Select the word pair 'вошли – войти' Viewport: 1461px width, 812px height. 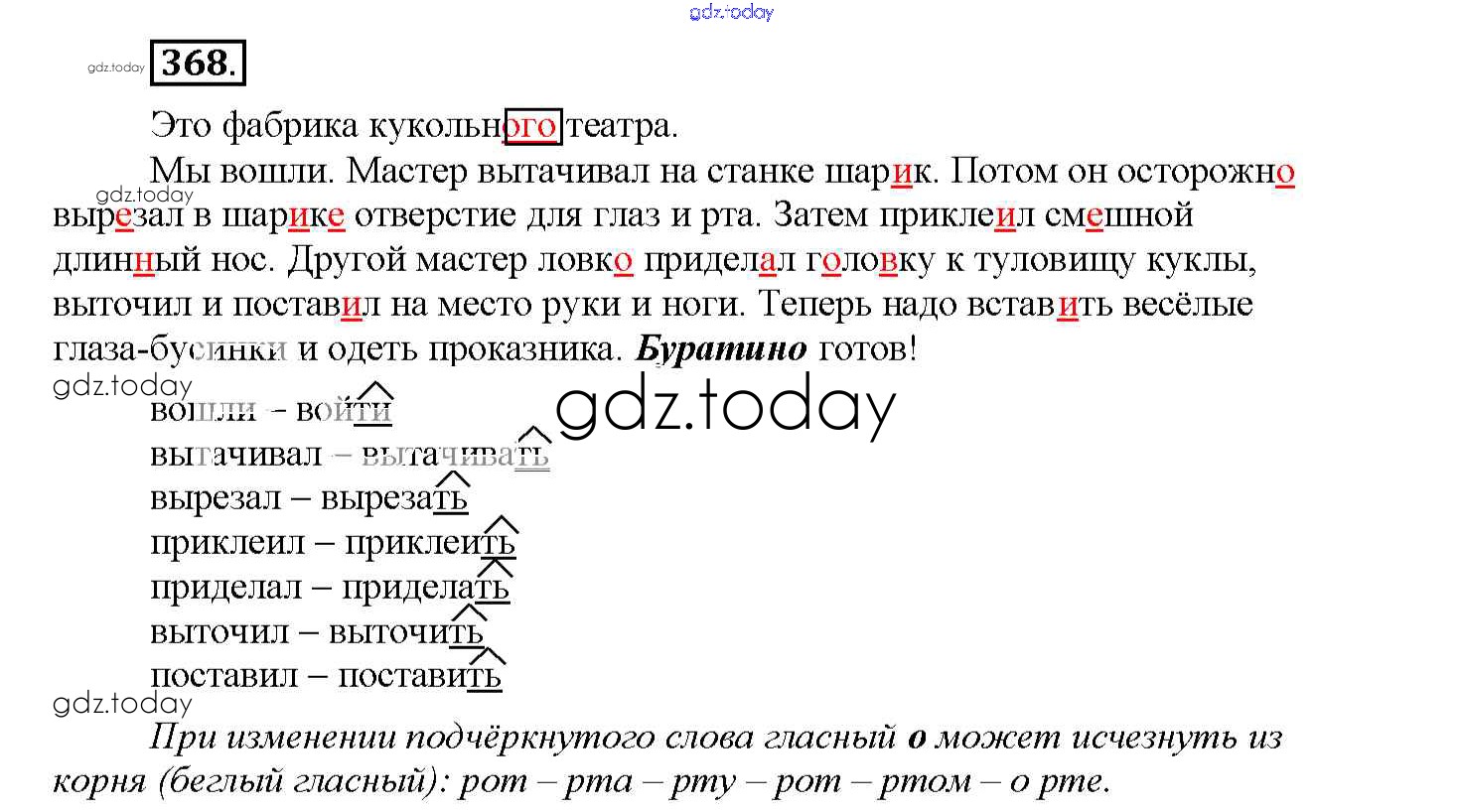270,409
